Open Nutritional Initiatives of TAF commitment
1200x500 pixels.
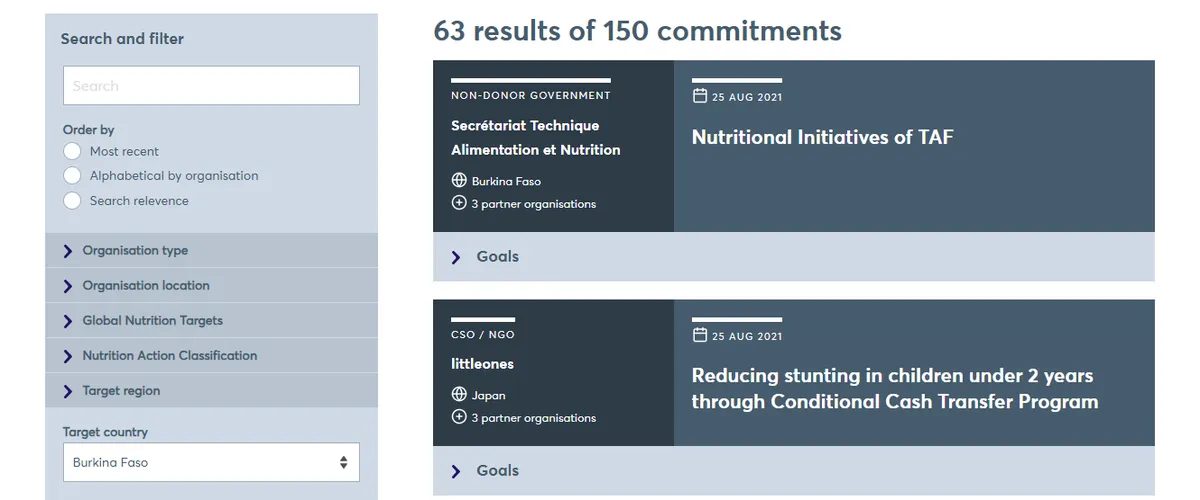(x=822, y=138)
